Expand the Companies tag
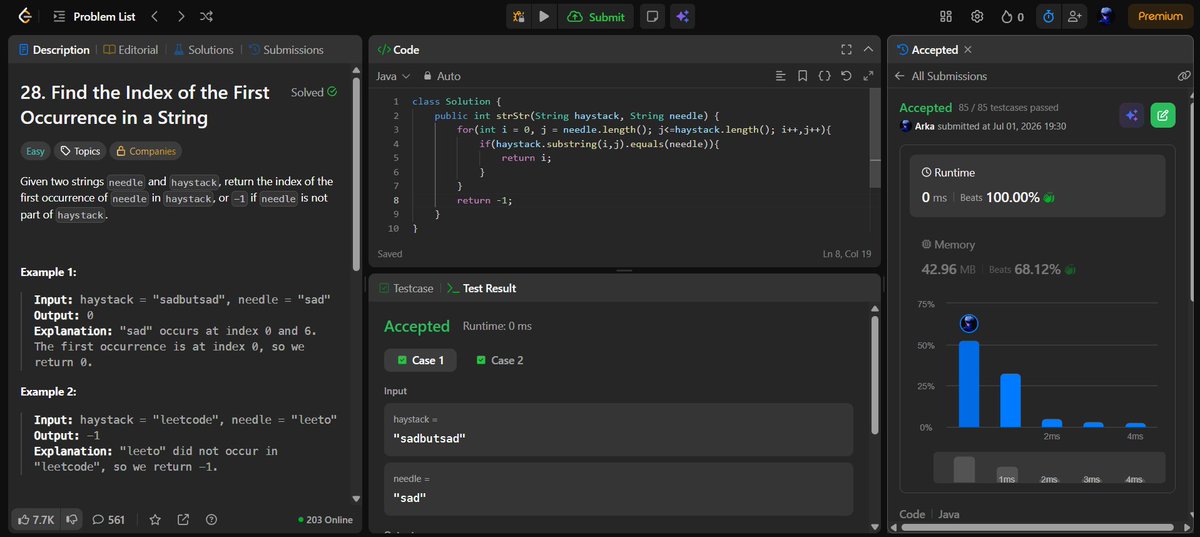This screenshot has height=537, width=1200. [146, 151]
